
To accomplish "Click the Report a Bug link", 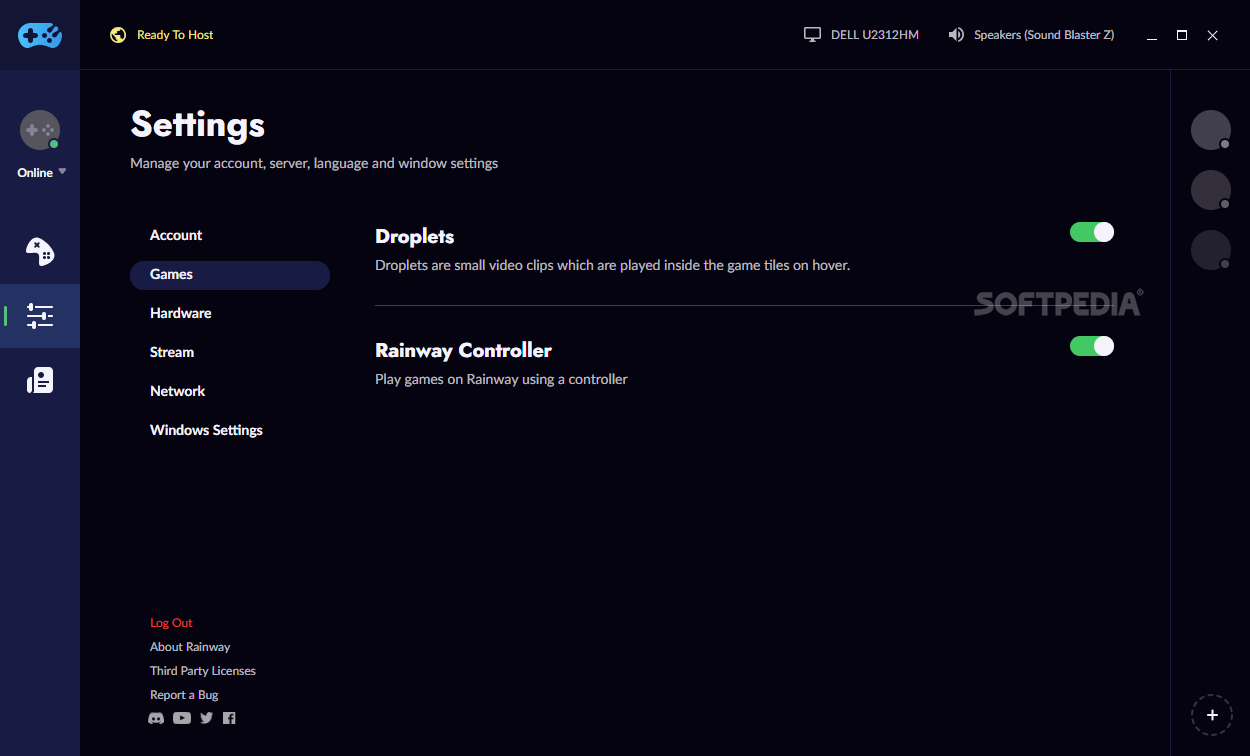I will coord(184,695).
